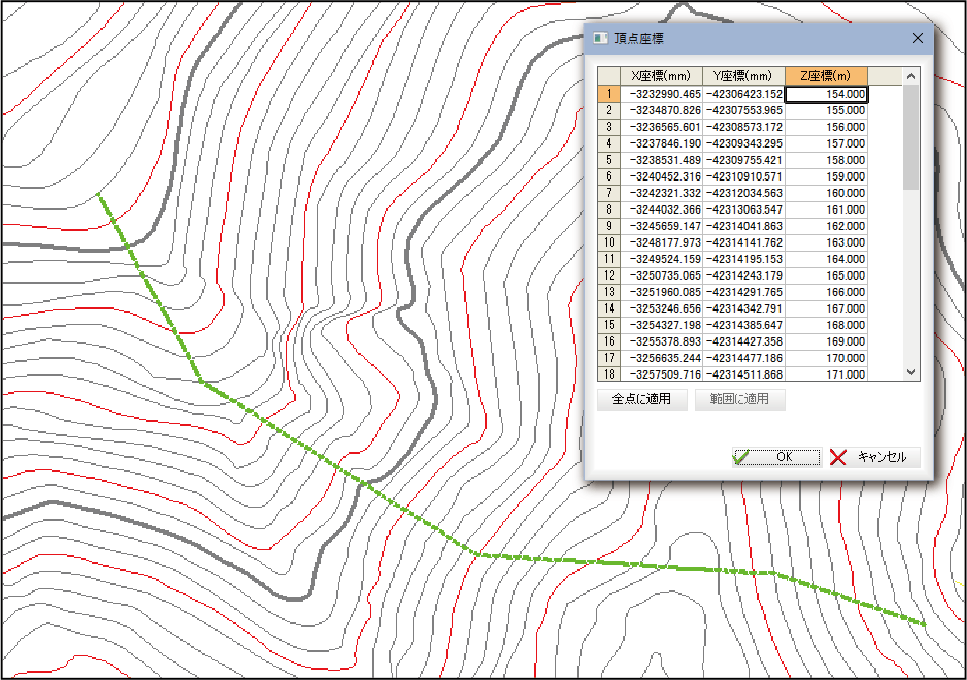The image size is (967, 680).
Task: Select row header 5
Action: [609, 160]
